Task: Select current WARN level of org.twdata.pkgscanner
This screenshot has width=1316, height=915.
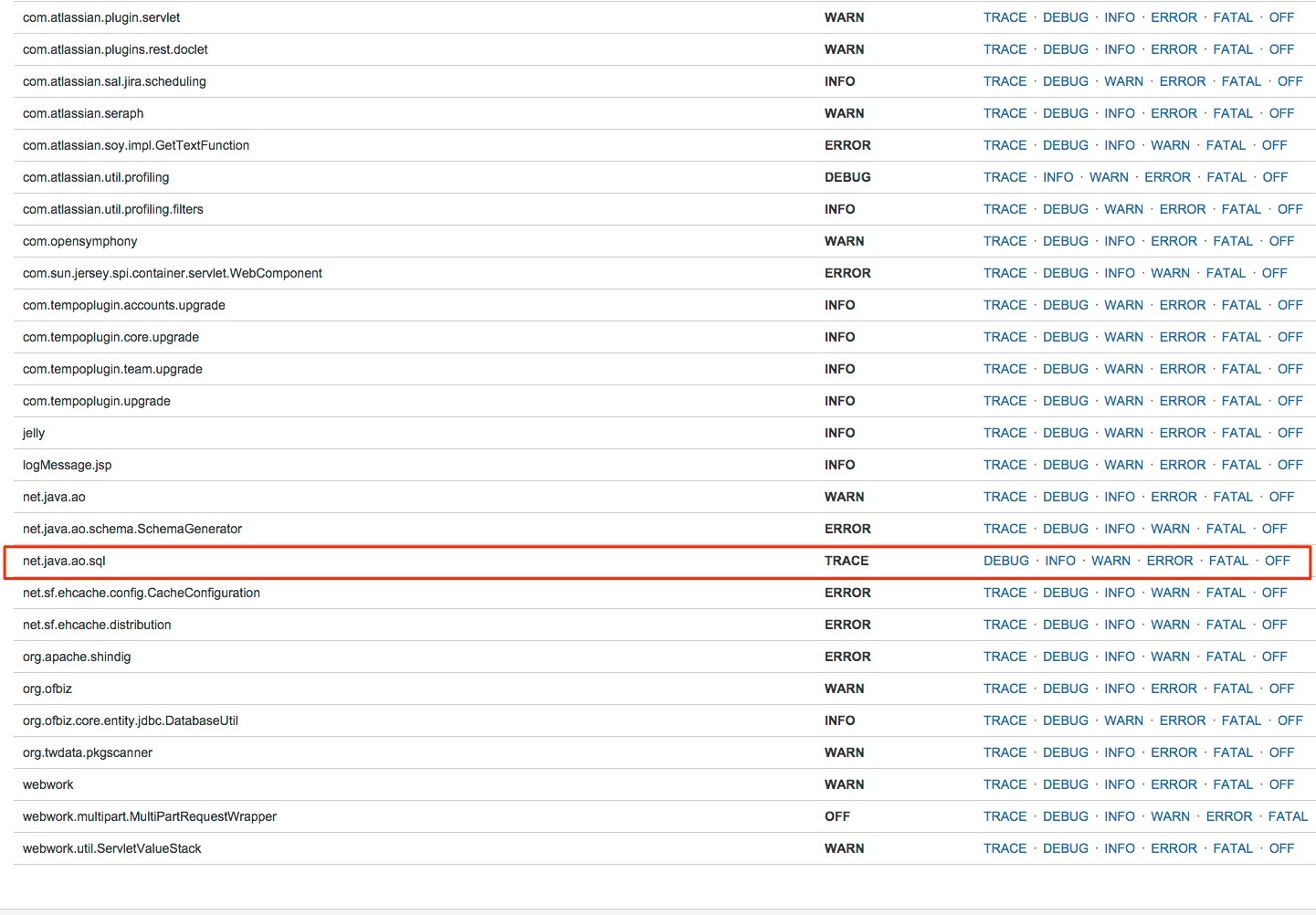Action: pyautogui.click(x=845, y=752)
